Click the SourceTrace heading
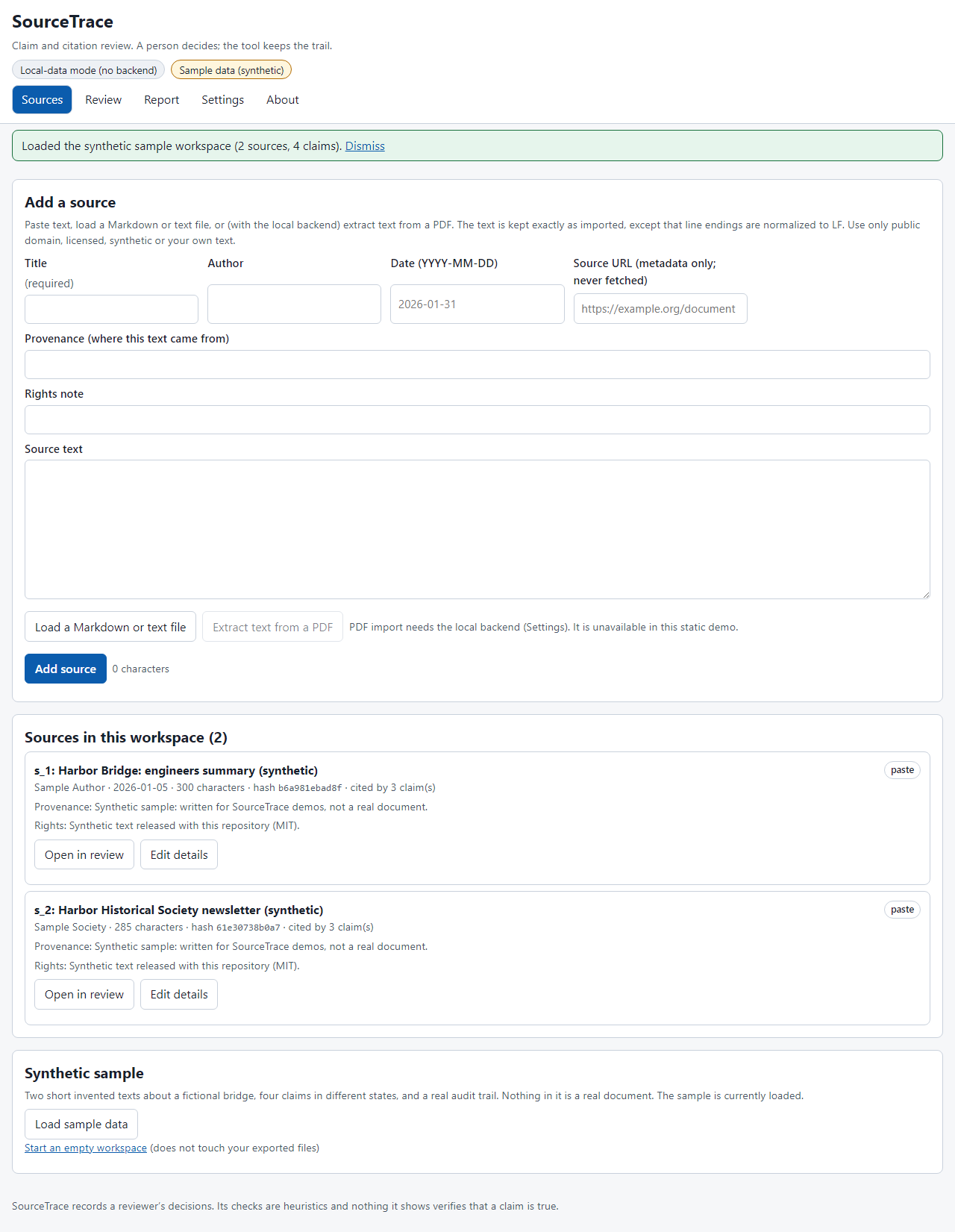The height and width of the screenshot is (1232, 955). (x=63, y=22)
